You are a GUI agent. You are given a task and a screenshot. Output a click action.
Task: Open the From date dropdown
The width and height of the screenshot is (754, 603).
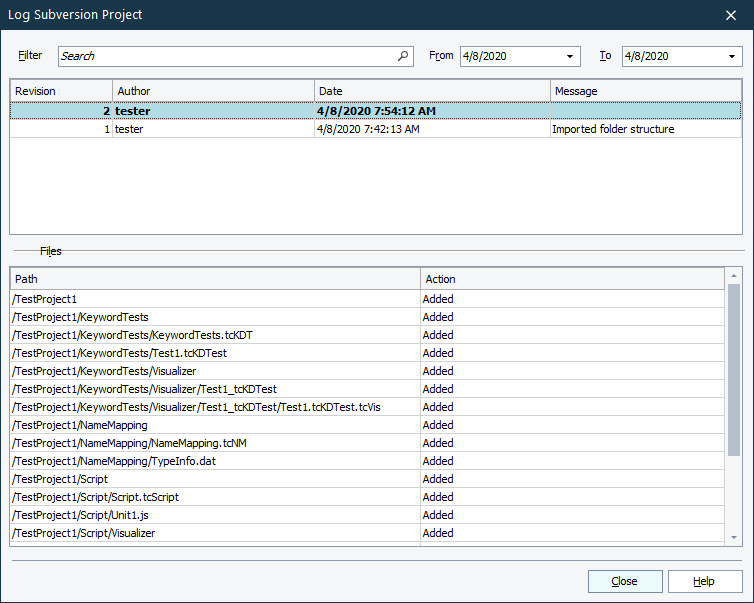click(x=571, y=57)
